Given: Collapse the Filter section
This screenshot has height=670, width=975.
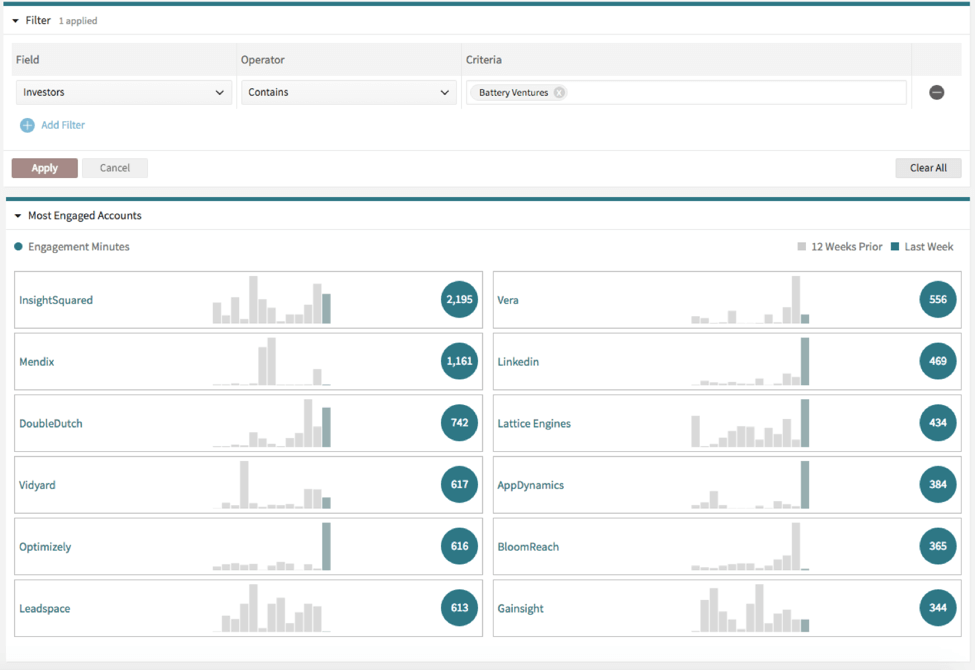Looking at the screenshot, I should point(16,21).
